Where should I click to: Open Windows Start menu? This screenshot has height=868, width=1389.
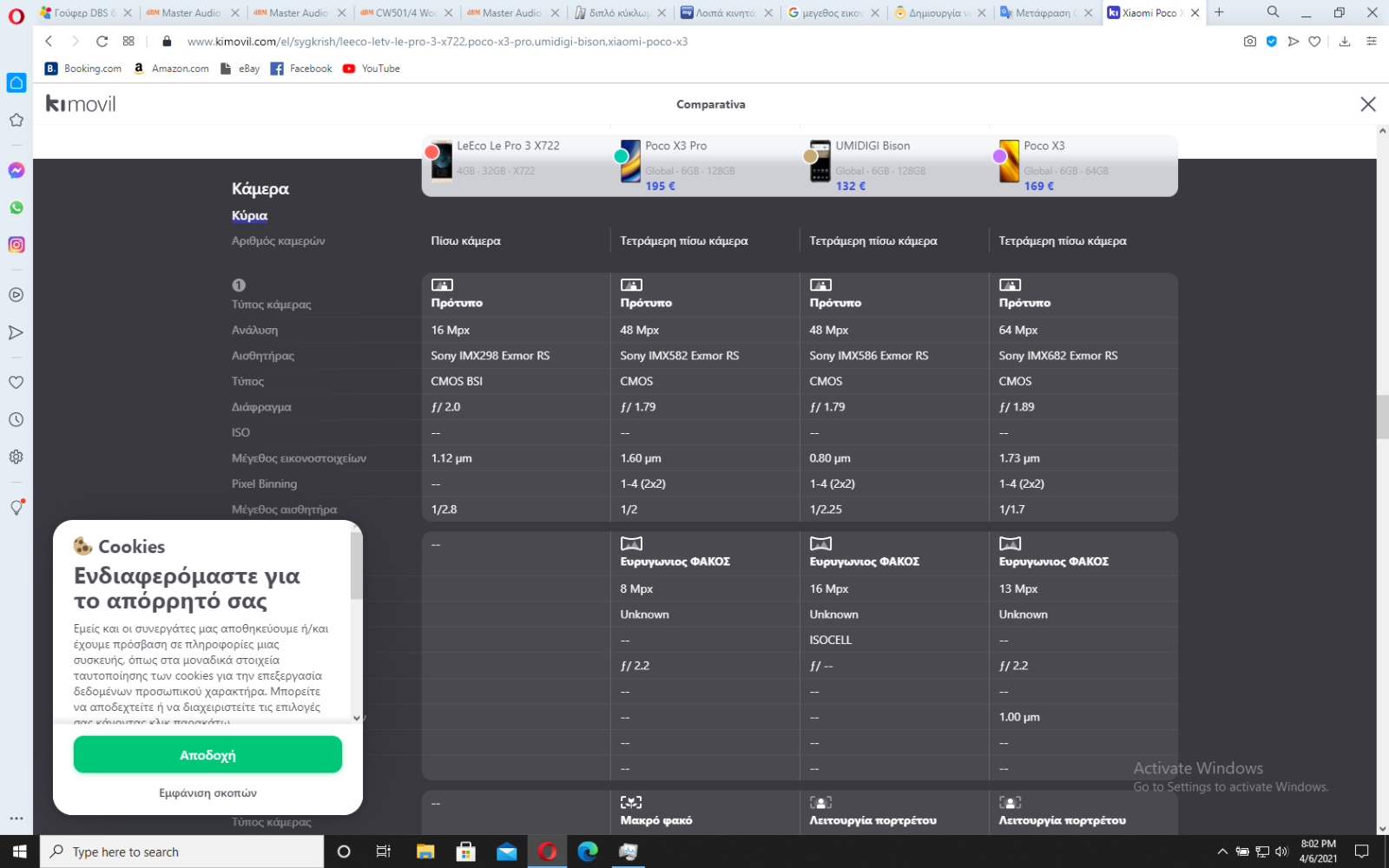[x=19, y=852]
